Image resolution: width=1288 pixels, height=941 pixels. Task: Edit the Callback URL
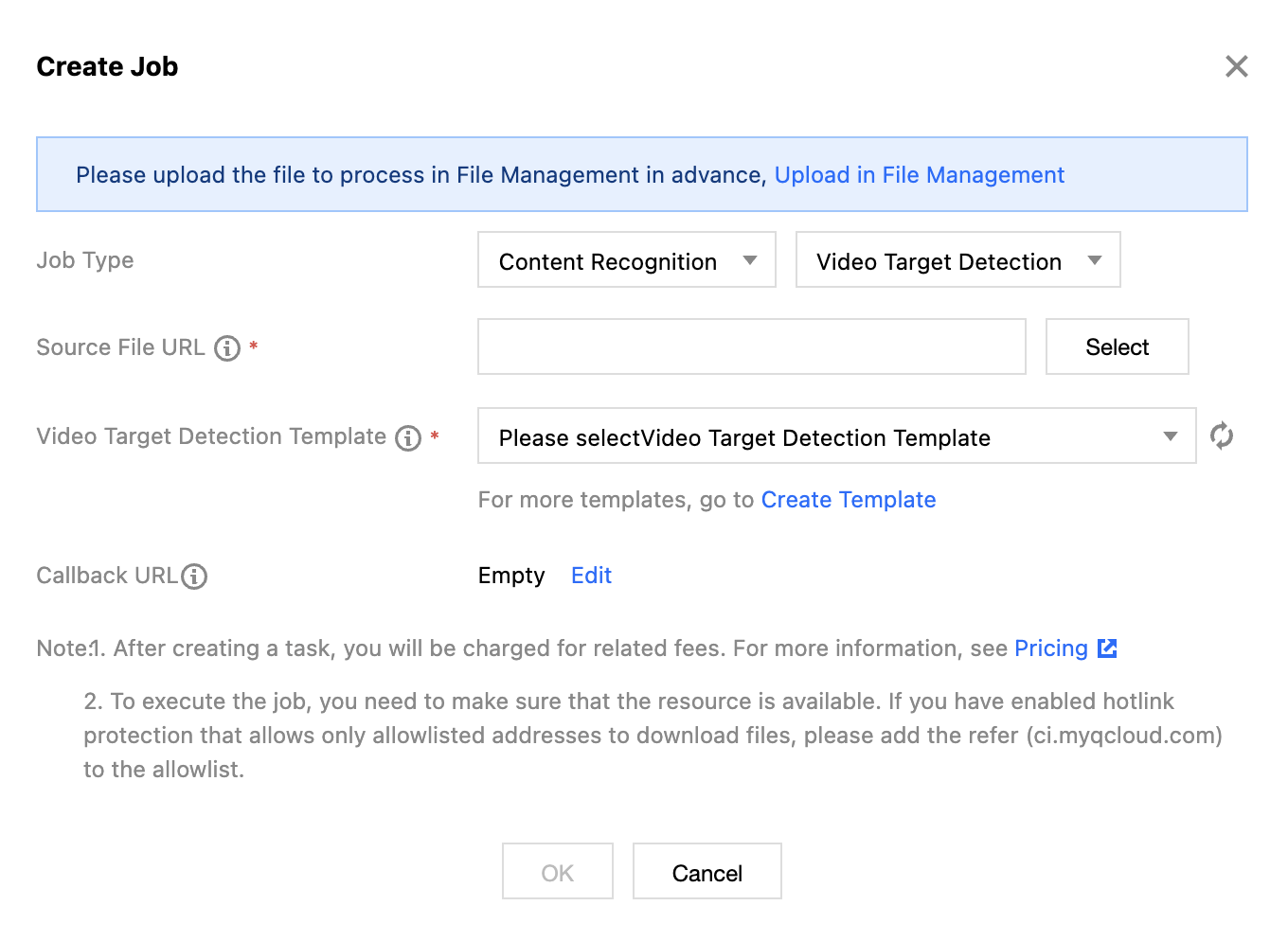pos(591,576)
